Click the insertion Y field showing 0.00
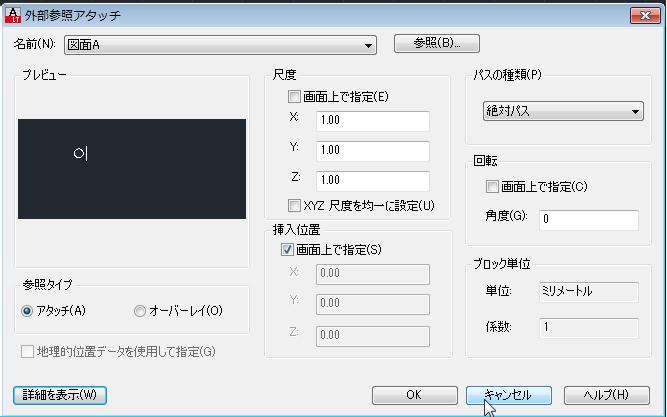 click(373, 304)
